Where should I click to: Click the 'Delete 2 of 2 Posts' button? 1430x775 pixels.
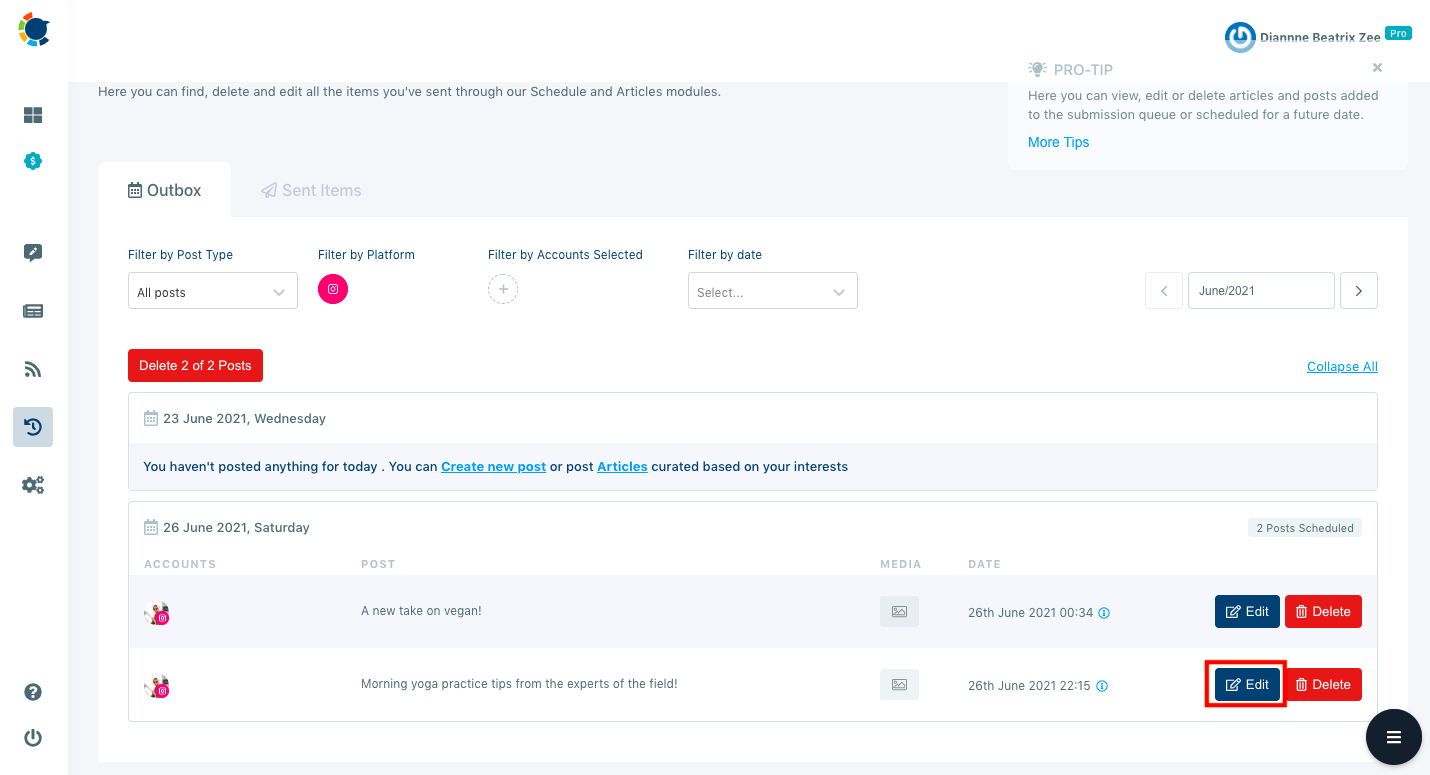195,365
